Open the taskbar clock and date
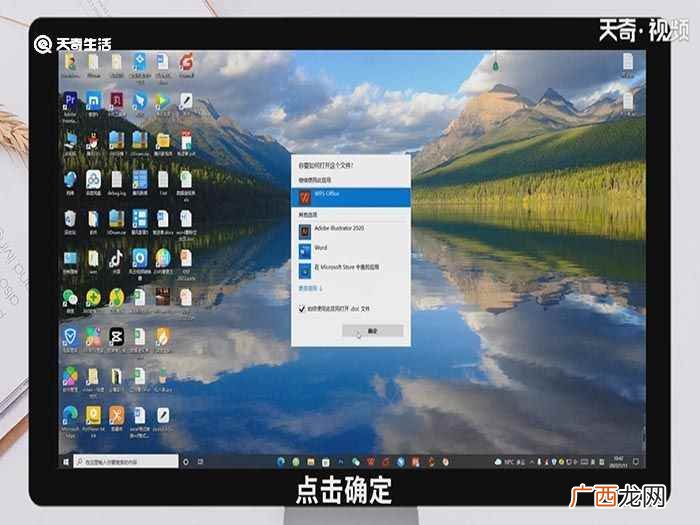The height and width of the screenshot is (525, 700). tap(618, 462)
